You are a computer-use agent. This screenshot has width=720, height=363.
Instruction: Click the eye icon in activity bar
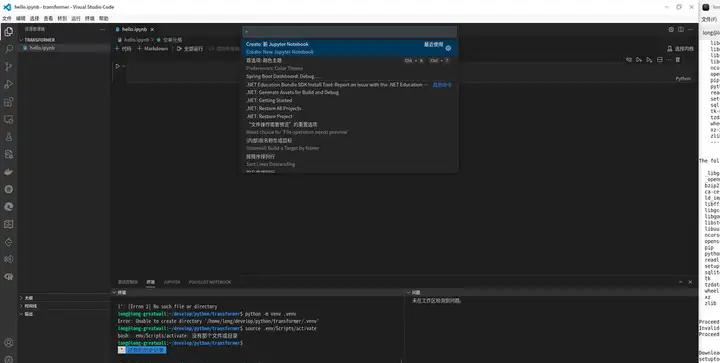[x=9, y=277]
